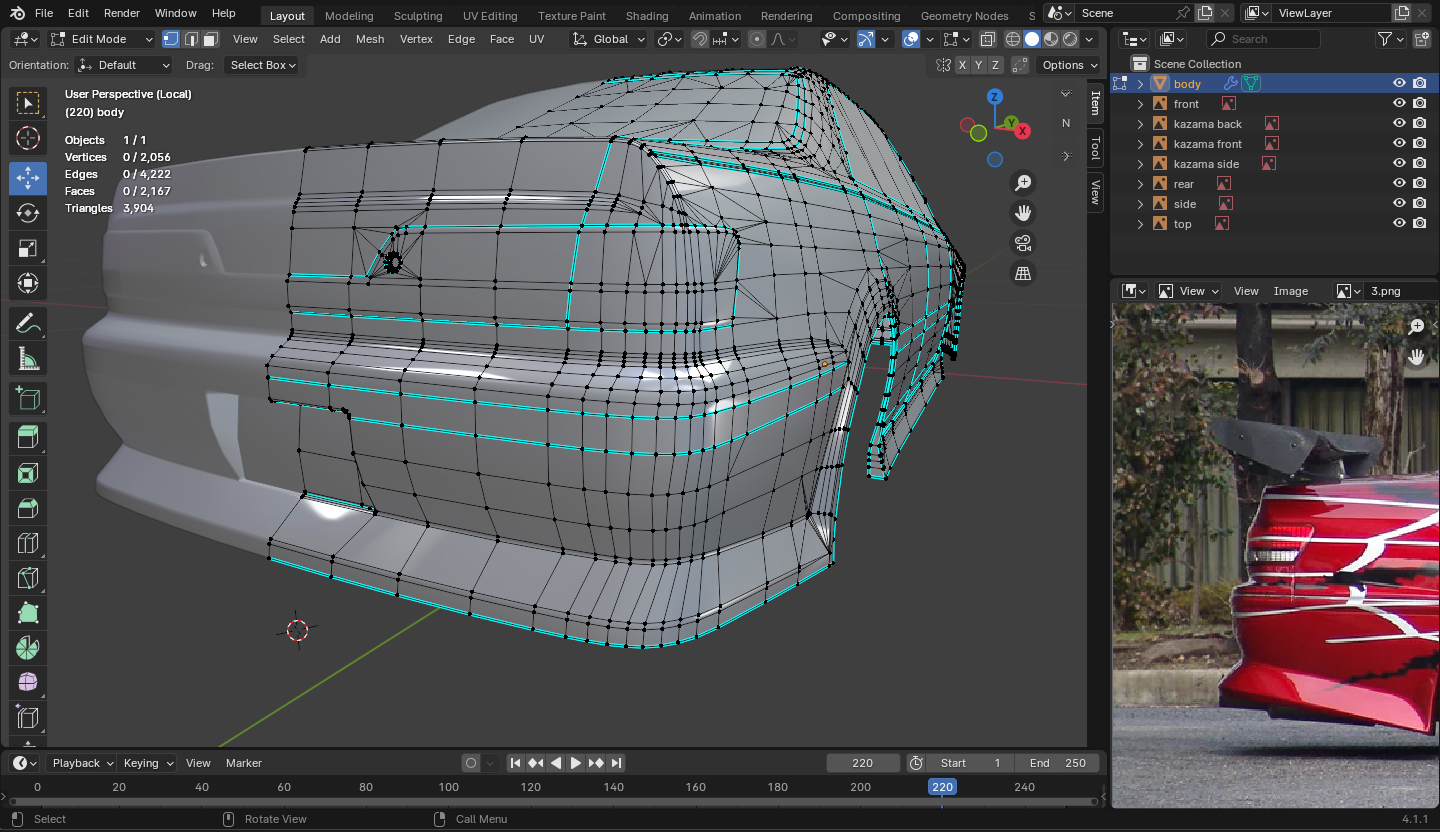Open the Global transform orientation dropdown
The width and height of the screenshot is (1440, 832).
coord(609,39)
